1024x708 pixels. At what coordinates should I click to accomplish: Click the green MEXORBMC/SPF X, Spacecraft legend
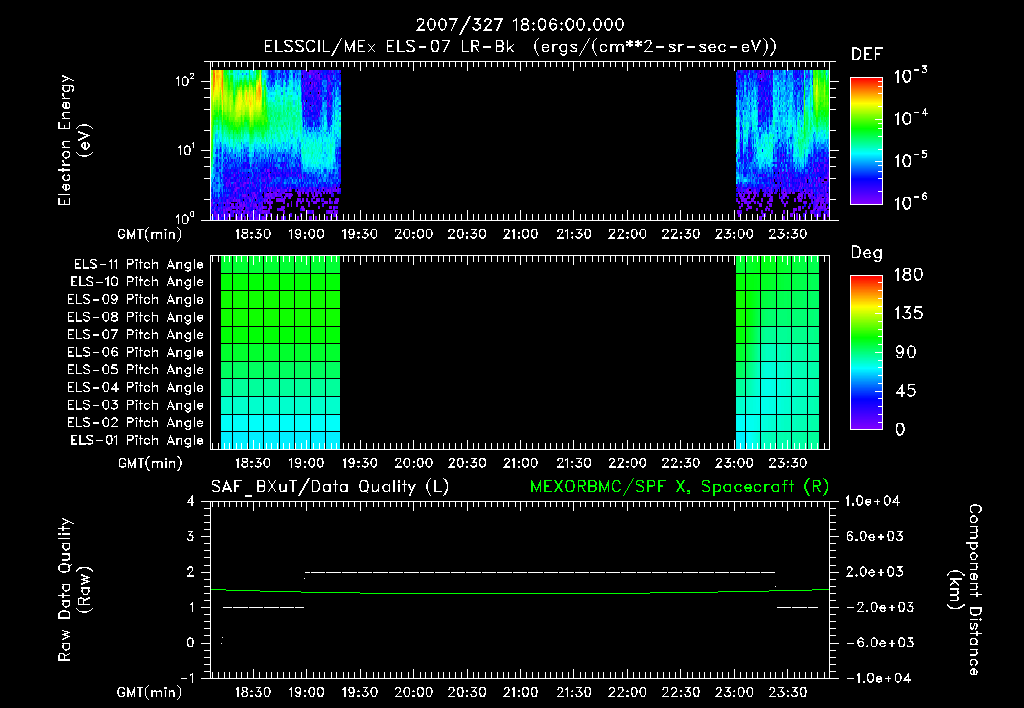point(679,487)
